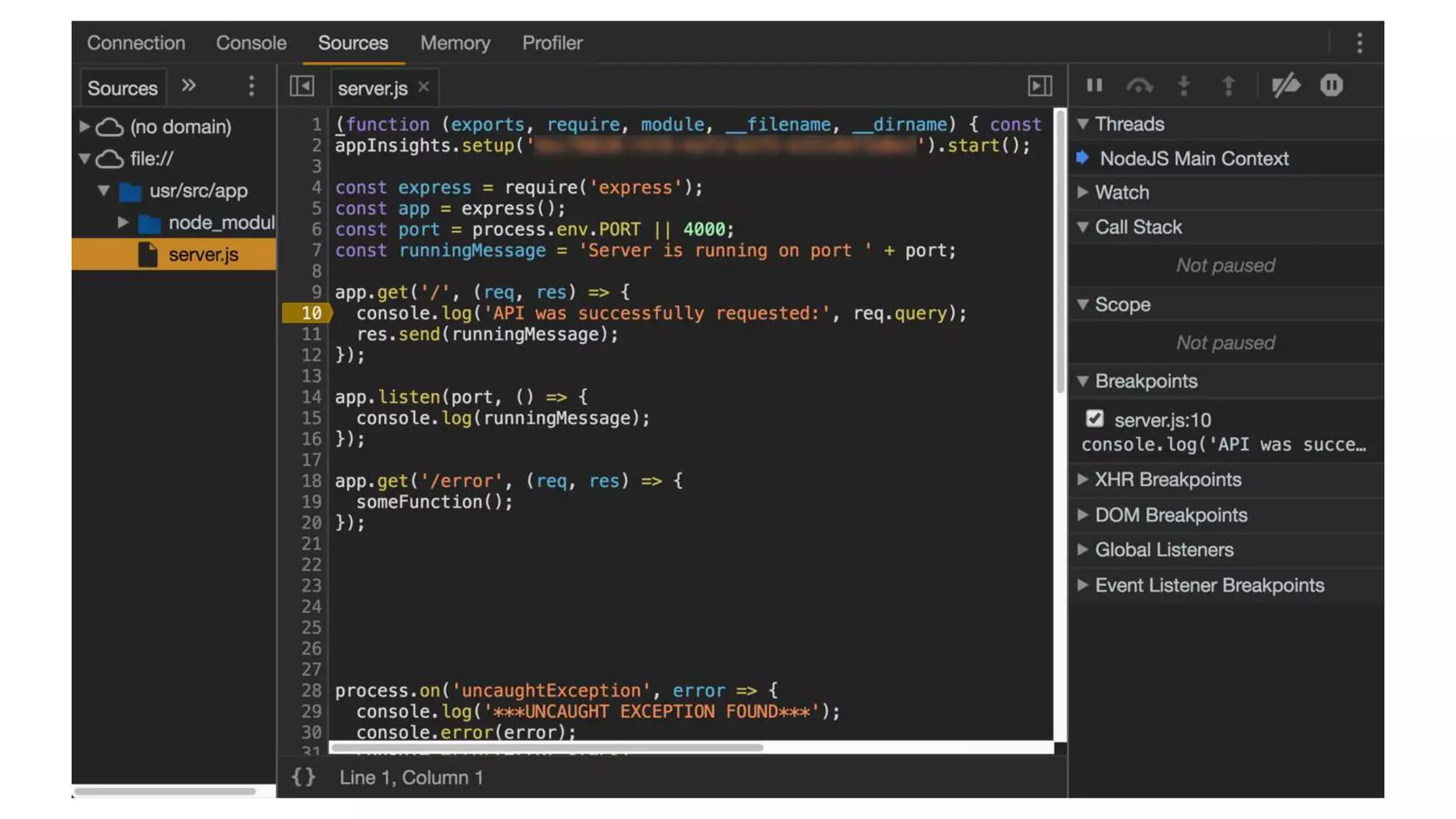Image resolution: width=1456 pixels, height=819 pixels.
Task: Toggle the deactivate breakpoints icon
Action: click(1285, 86)
